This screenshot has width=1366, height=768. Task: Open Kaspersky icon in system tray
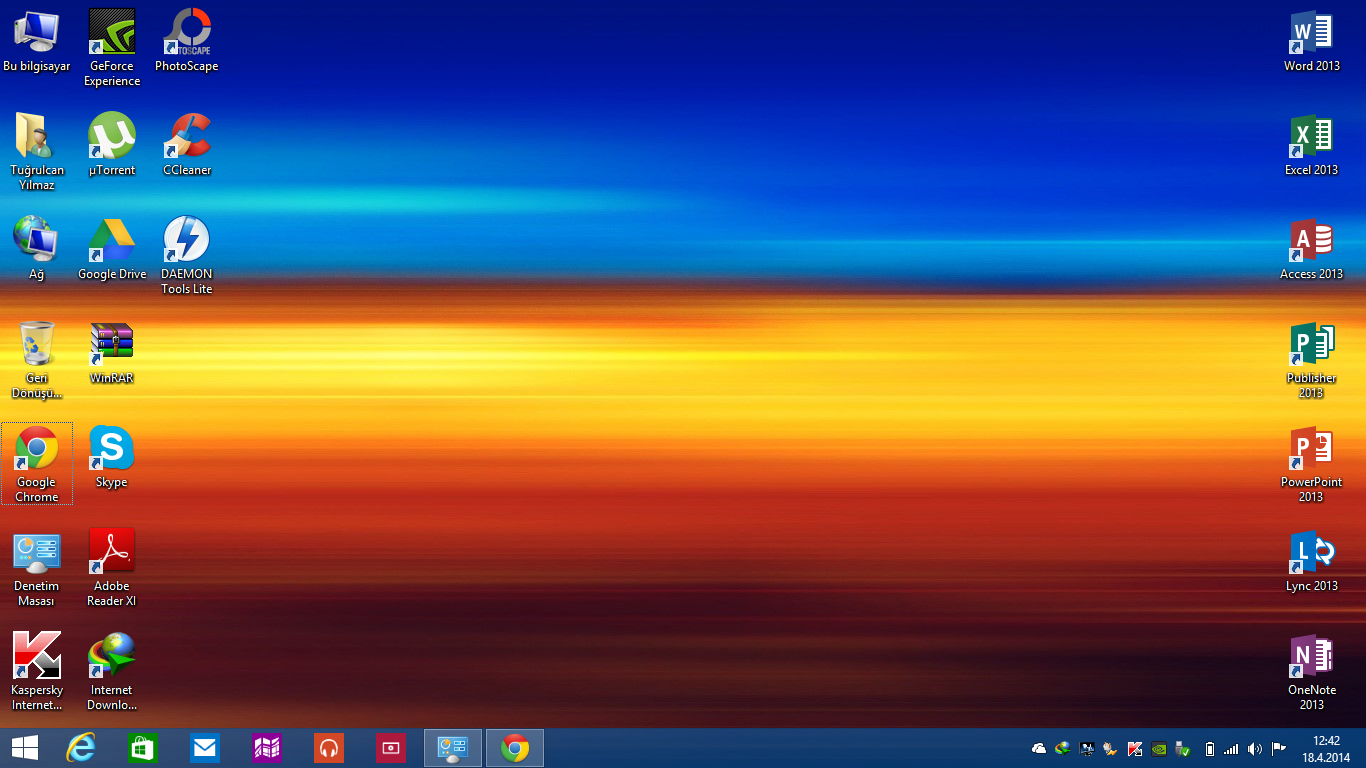pyautogui.click(x=1135, y=748)
